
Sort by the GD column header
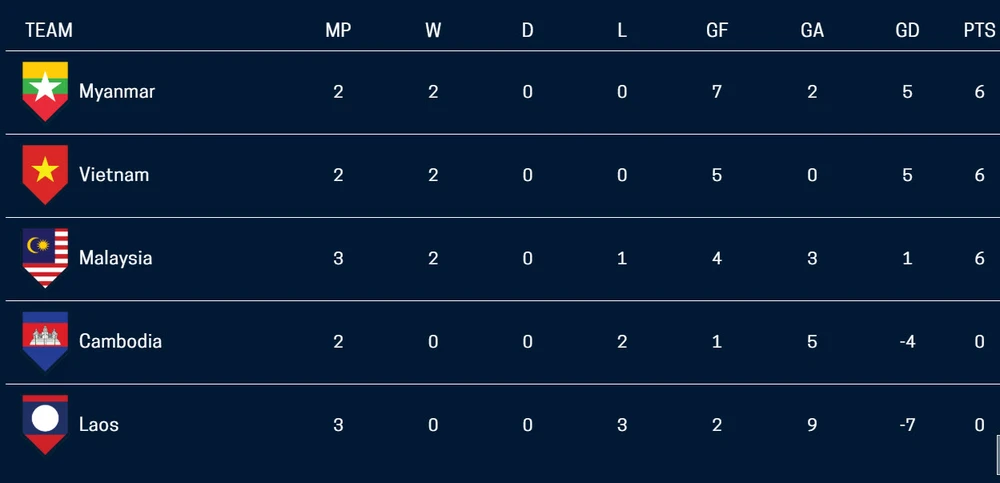coord(907,30)
